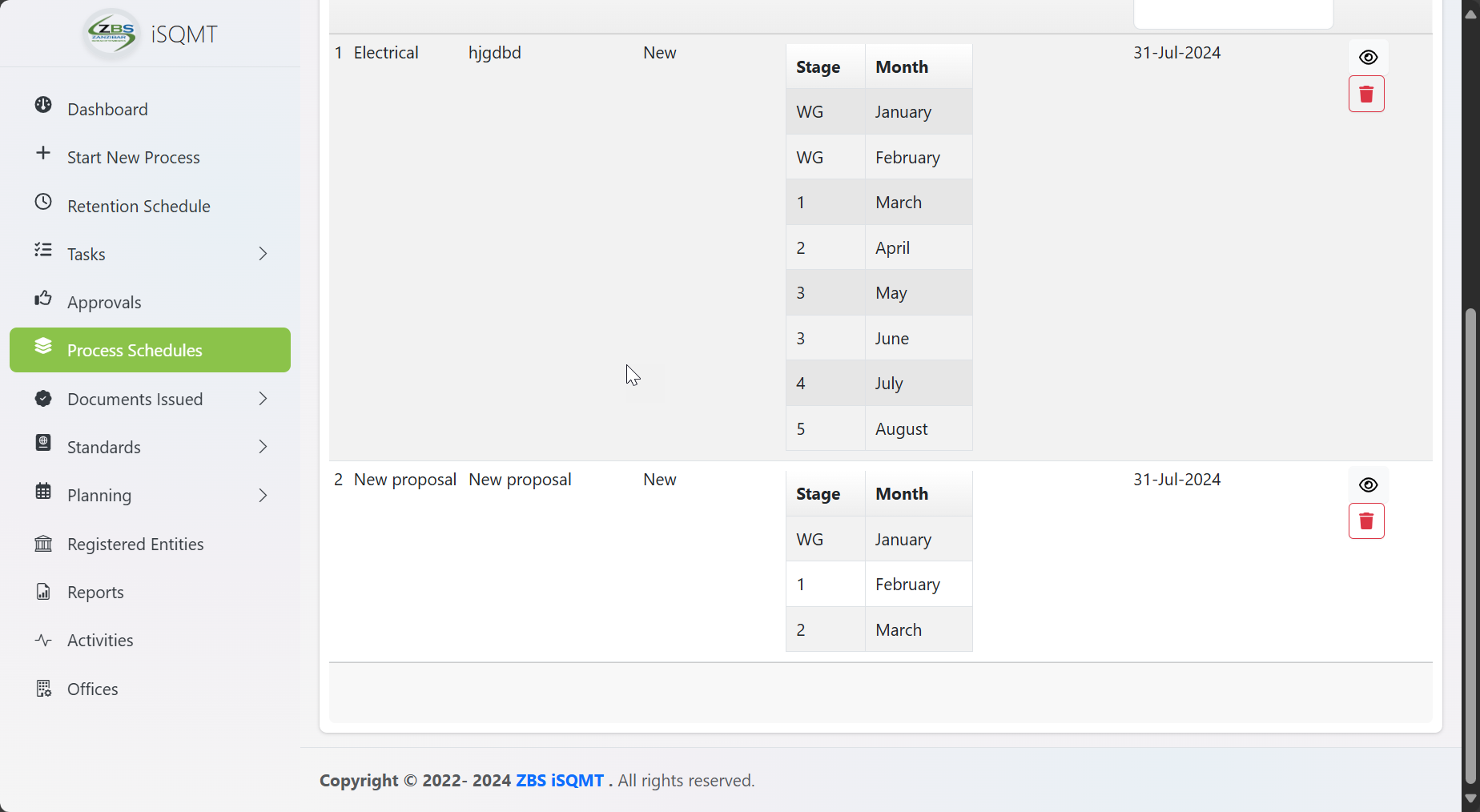1480x812 pixels.
Task: Open the Reports menu item
Action: coord(95,593)
